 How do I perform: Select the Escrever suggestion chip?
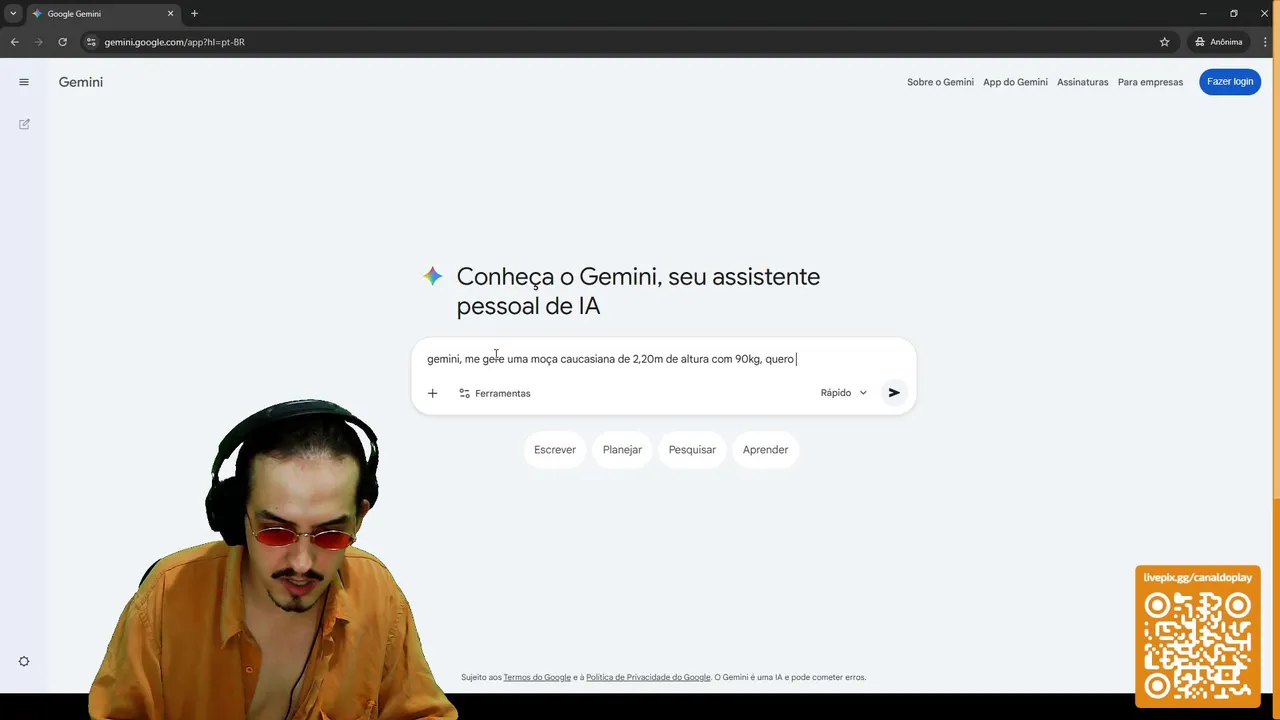(555, 450)
